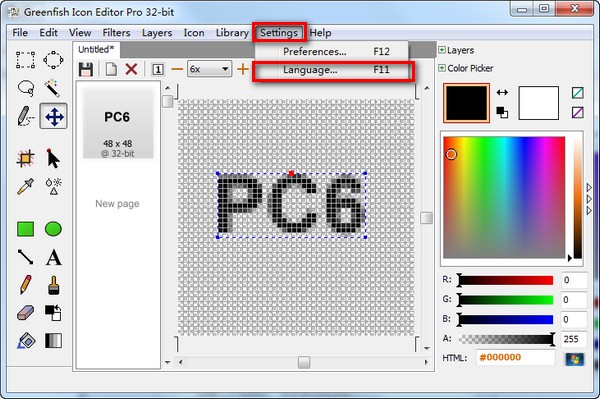Select the Rectangle selection tool

tap(25, 60)
